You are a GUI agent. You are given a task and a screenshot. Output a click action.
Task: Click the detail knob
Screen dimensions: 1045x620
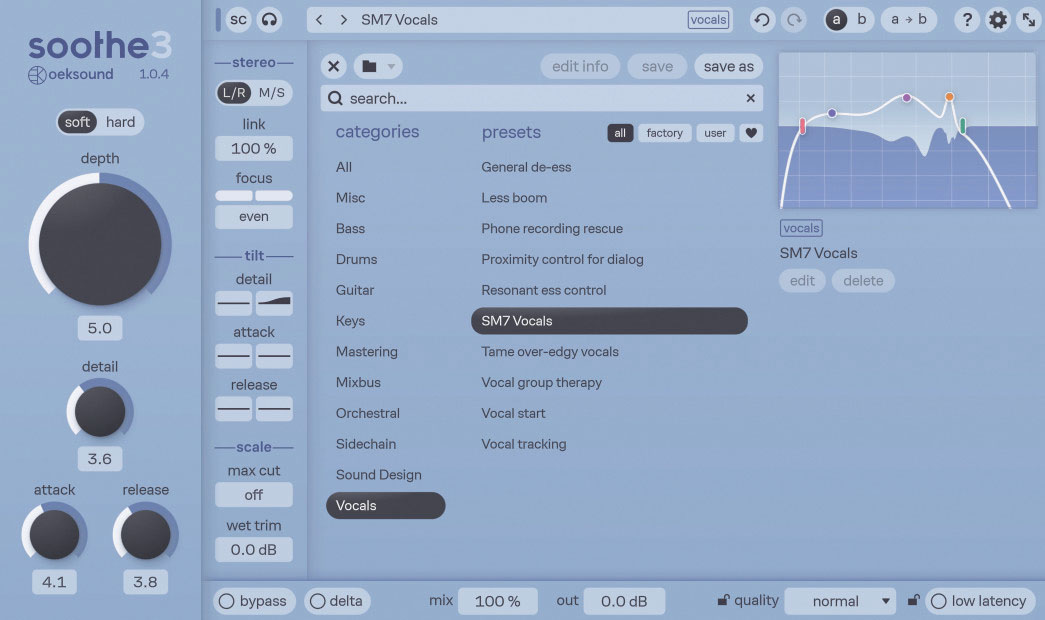[x=100, y=411]
